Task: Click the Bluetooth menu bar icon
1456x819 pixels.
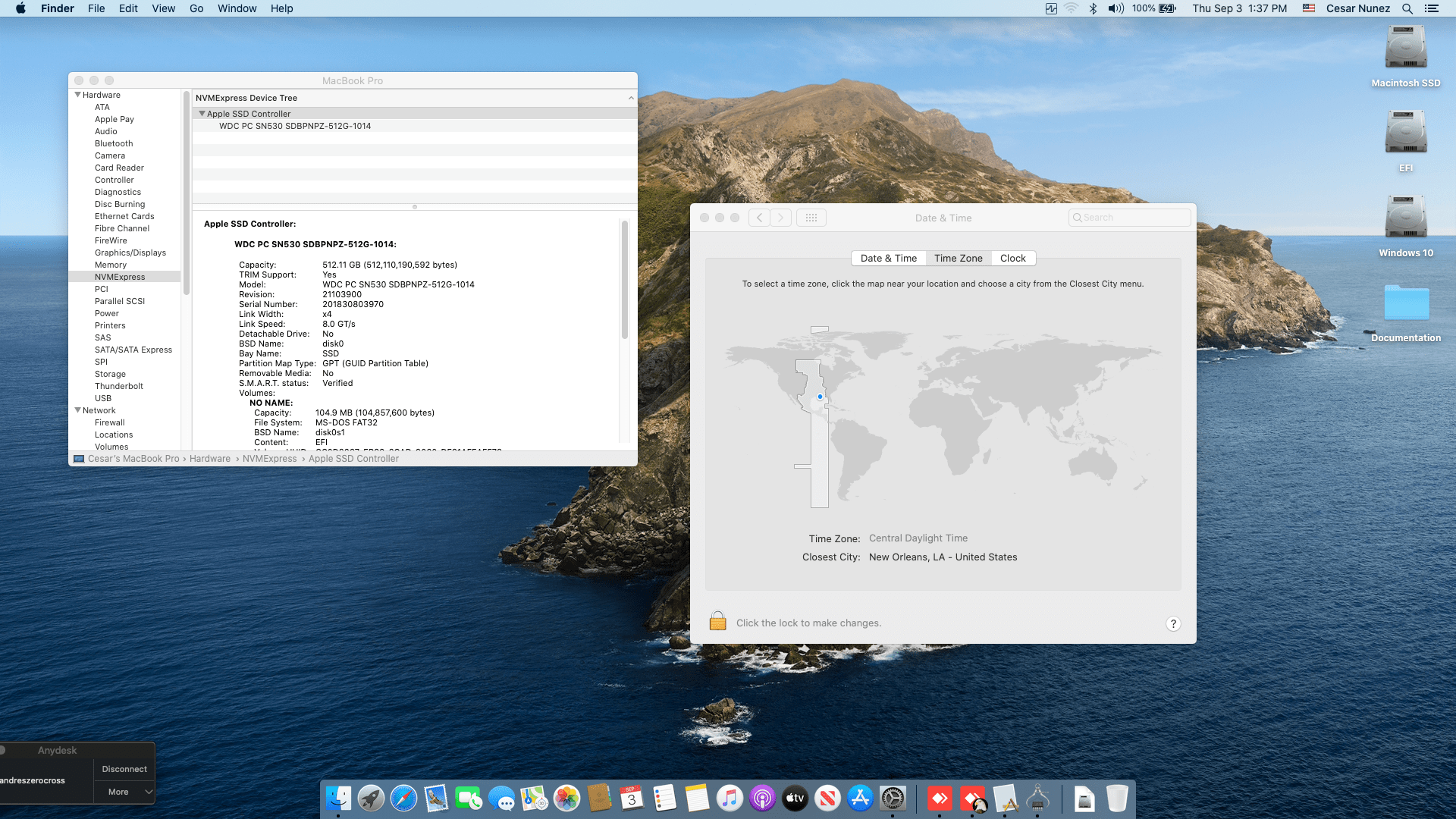Action: (x=1093, y=8)
